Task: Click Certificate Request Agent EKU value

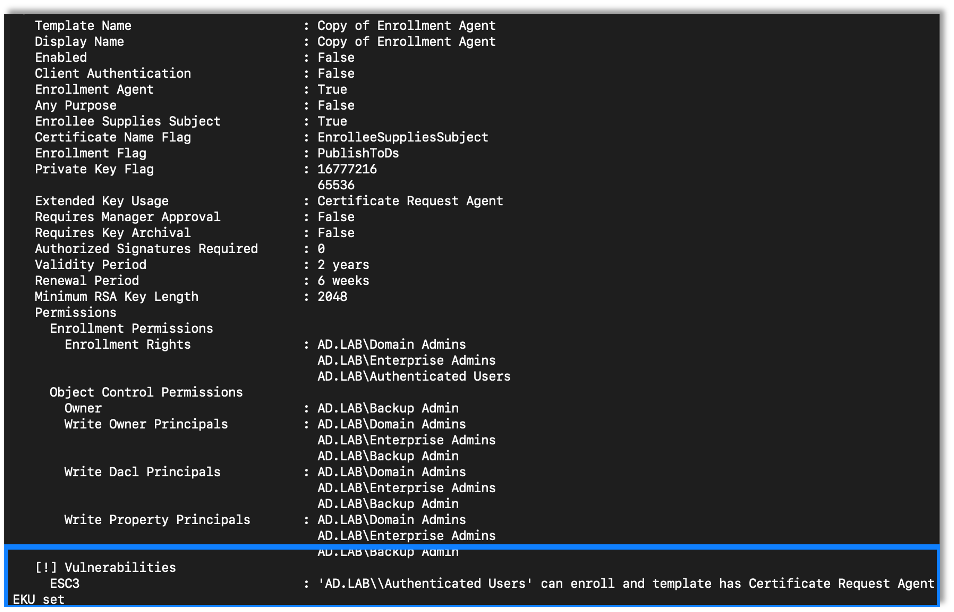Action: tap(410, 201)
